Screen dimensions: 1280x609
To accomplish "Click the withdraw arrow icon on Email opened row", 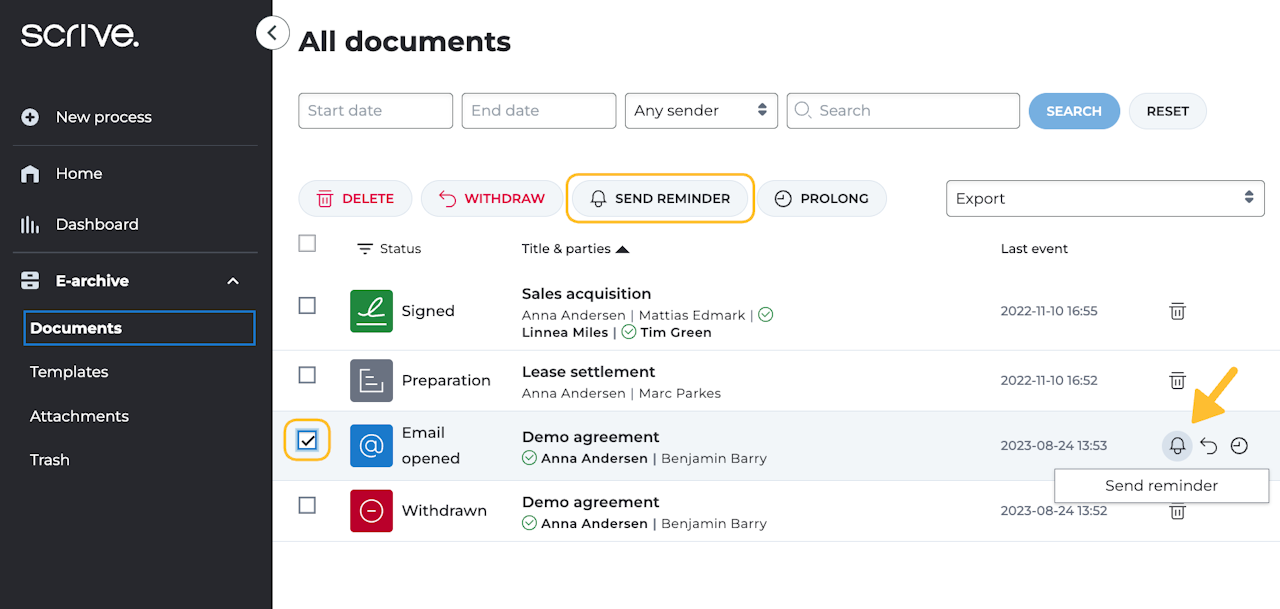I will (1208, 446).
